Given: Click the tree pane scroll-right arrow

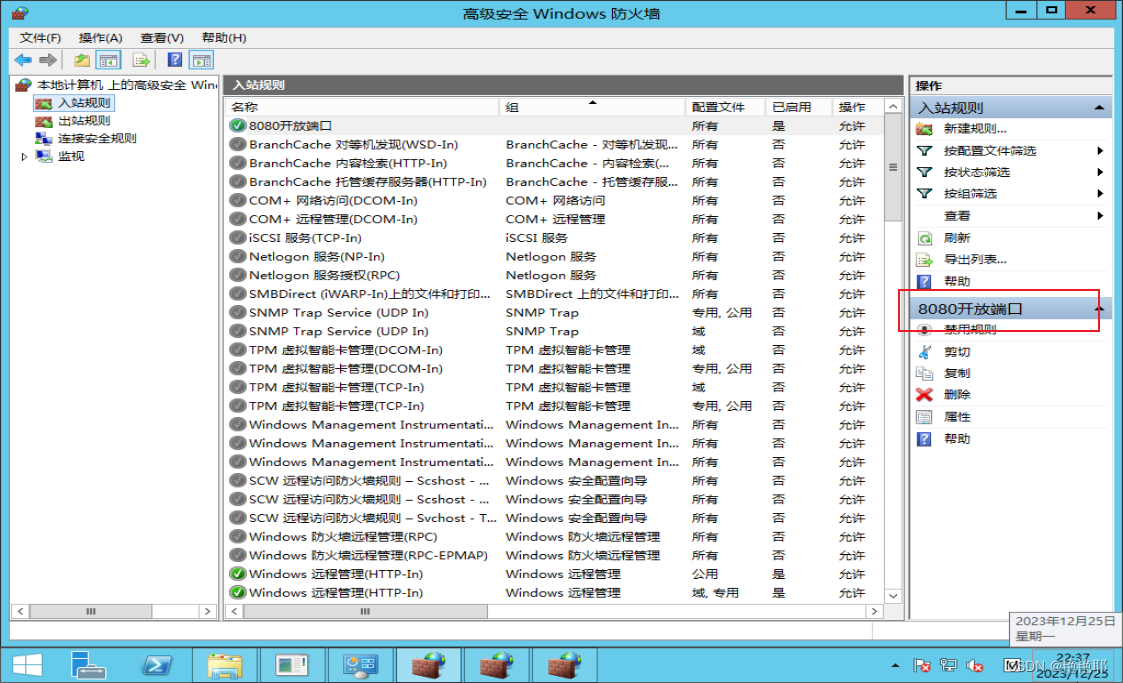Looking at the screenshot, I should point(208,611).
